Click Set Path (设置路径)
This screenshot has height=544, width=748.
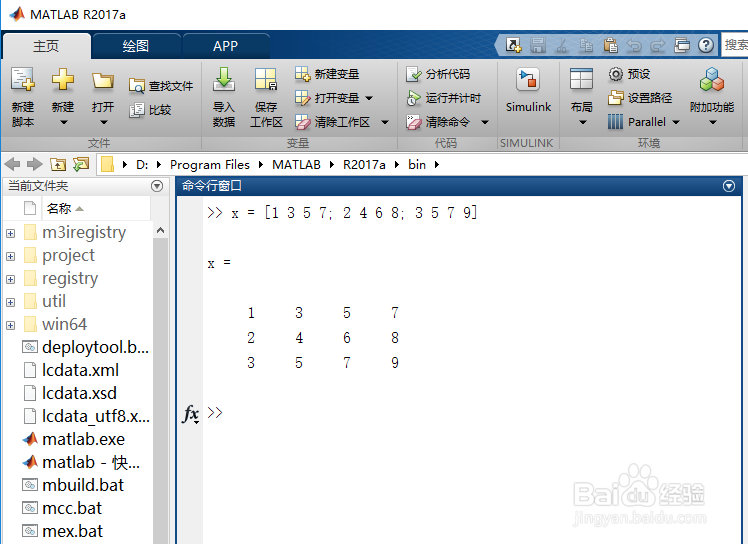click(640, 98)
